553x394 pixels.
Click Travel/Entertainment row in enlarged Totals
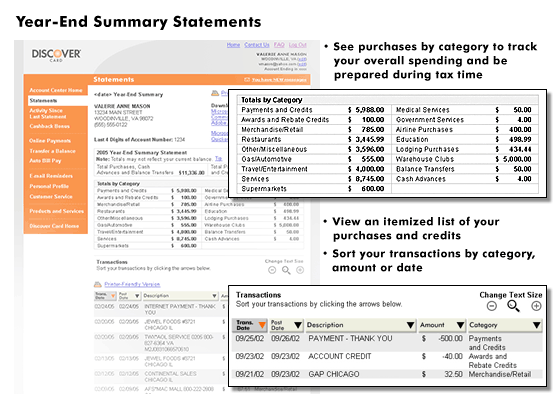click(313, 169)
